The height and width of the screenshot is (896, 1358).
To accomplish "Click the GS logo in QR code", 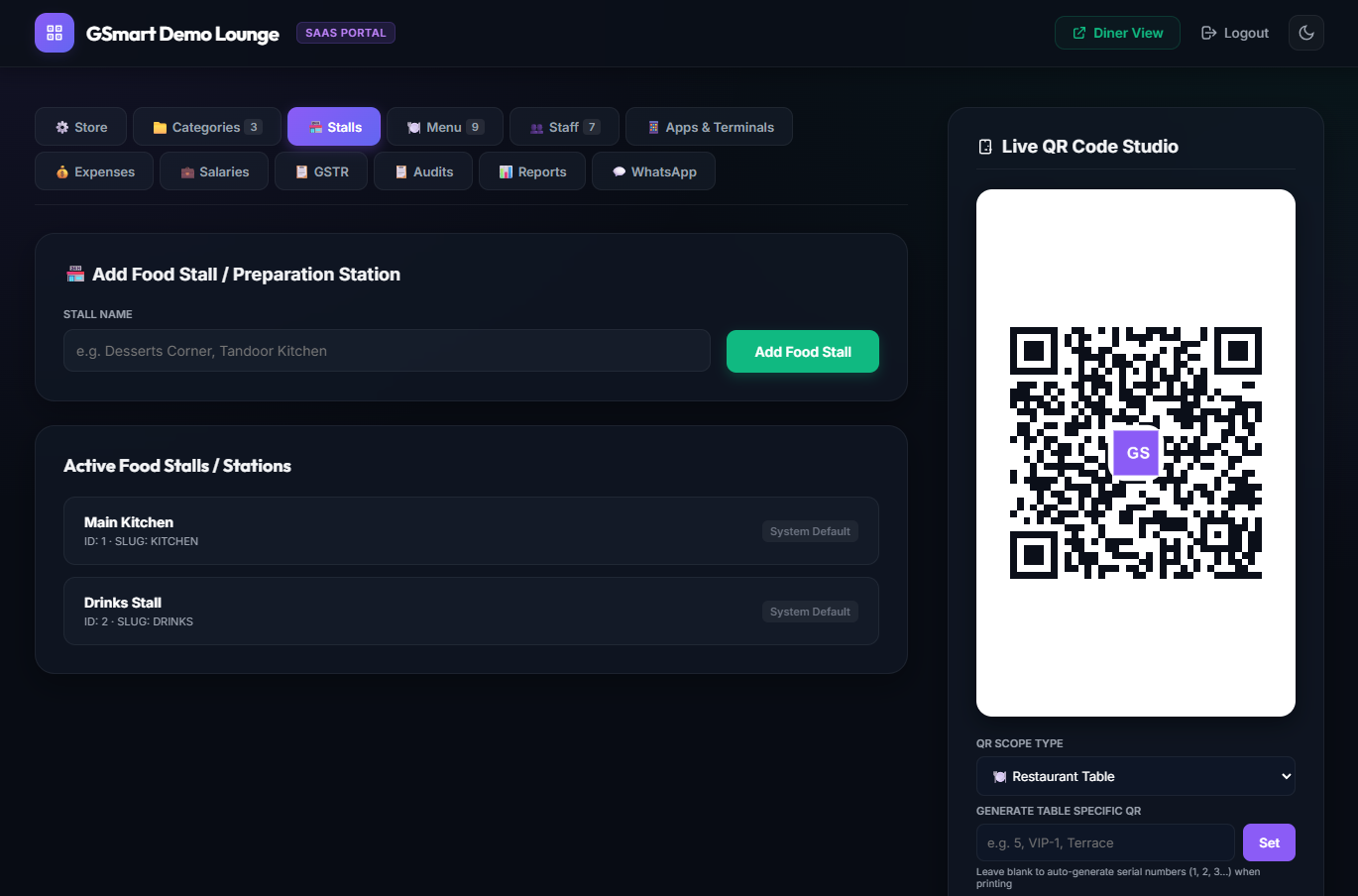I will (x=1137, y=453).
